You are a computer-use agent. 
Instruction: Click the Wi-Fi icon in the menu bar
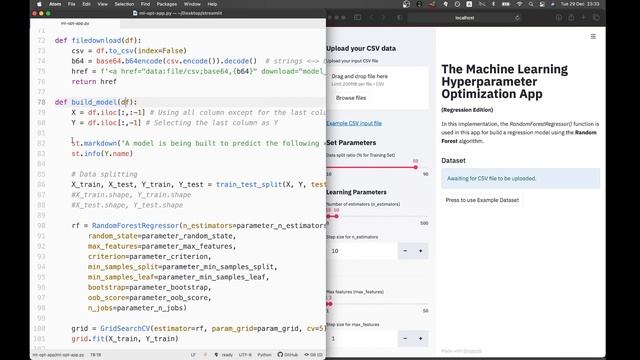(x=519, y=4)
